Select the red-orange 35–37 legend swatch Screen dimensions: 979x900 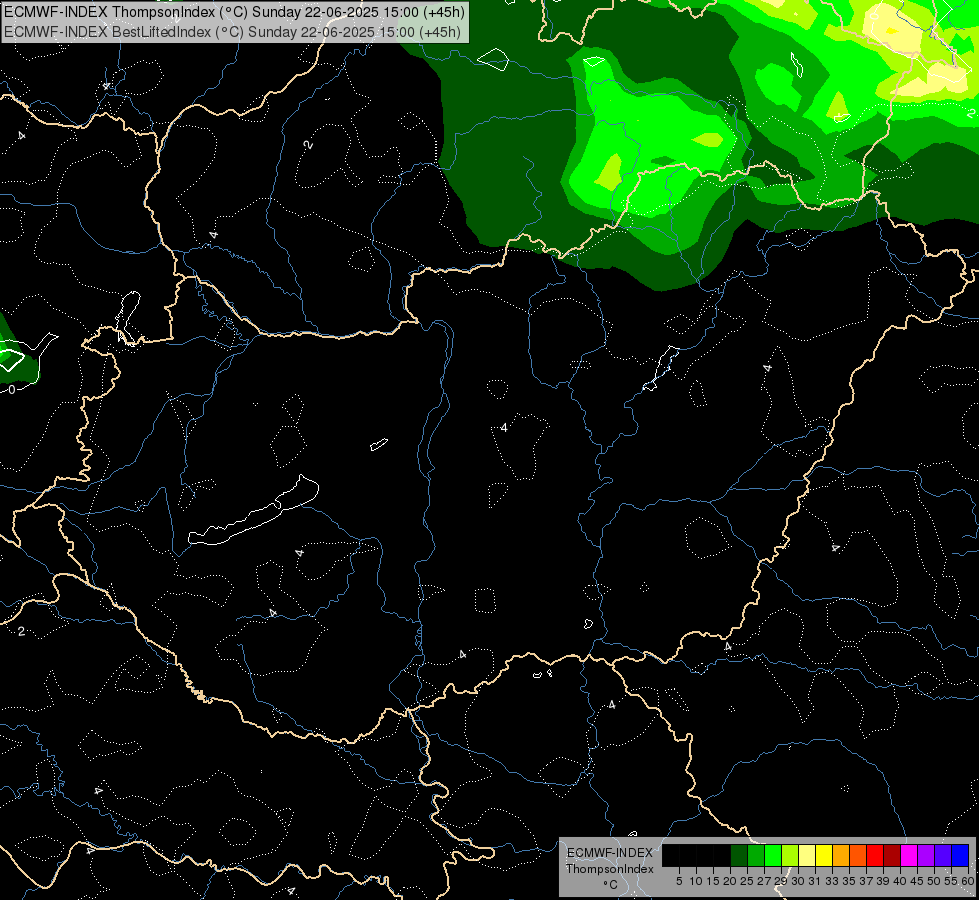coord(858,856)
